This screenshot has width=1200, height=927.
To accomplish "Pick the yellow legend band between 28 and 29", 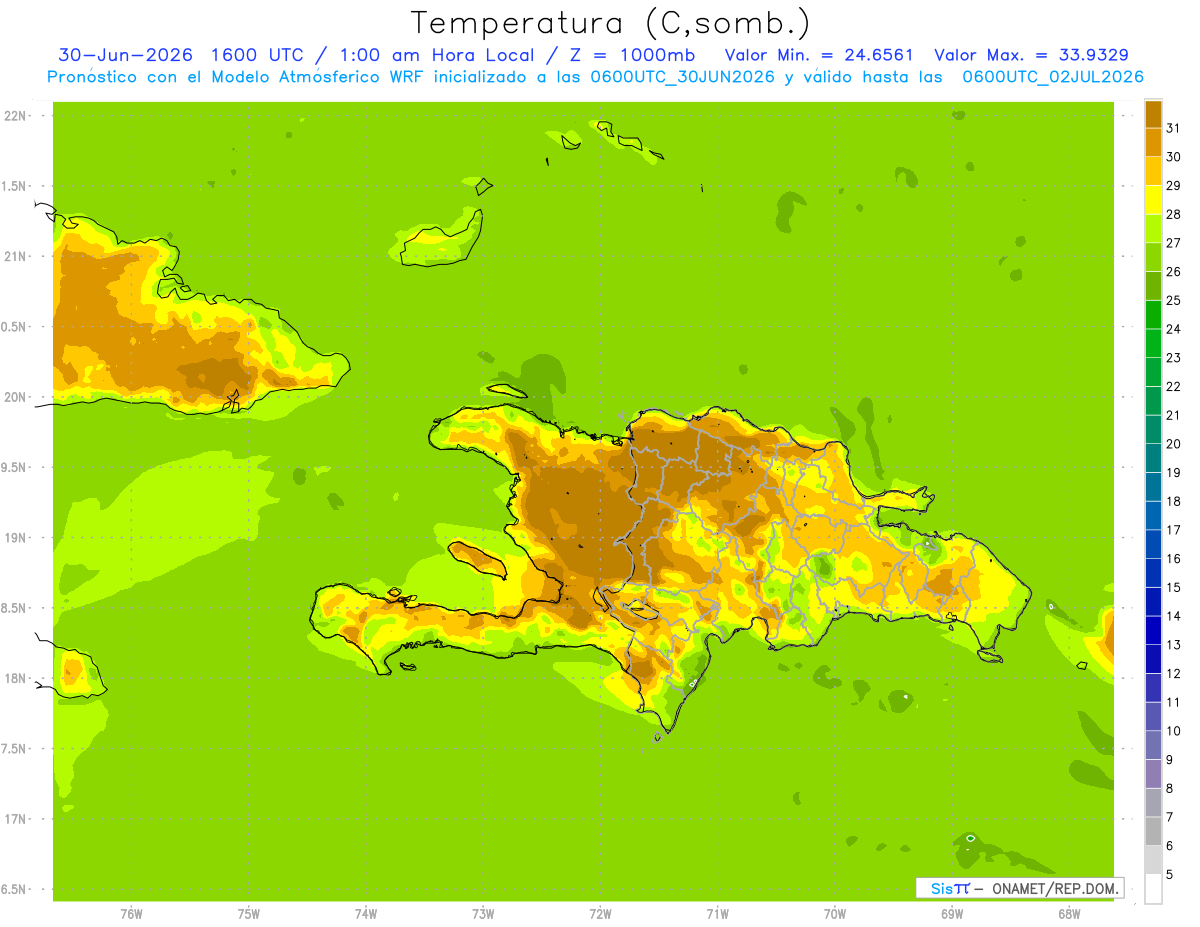I will 1153,200.
